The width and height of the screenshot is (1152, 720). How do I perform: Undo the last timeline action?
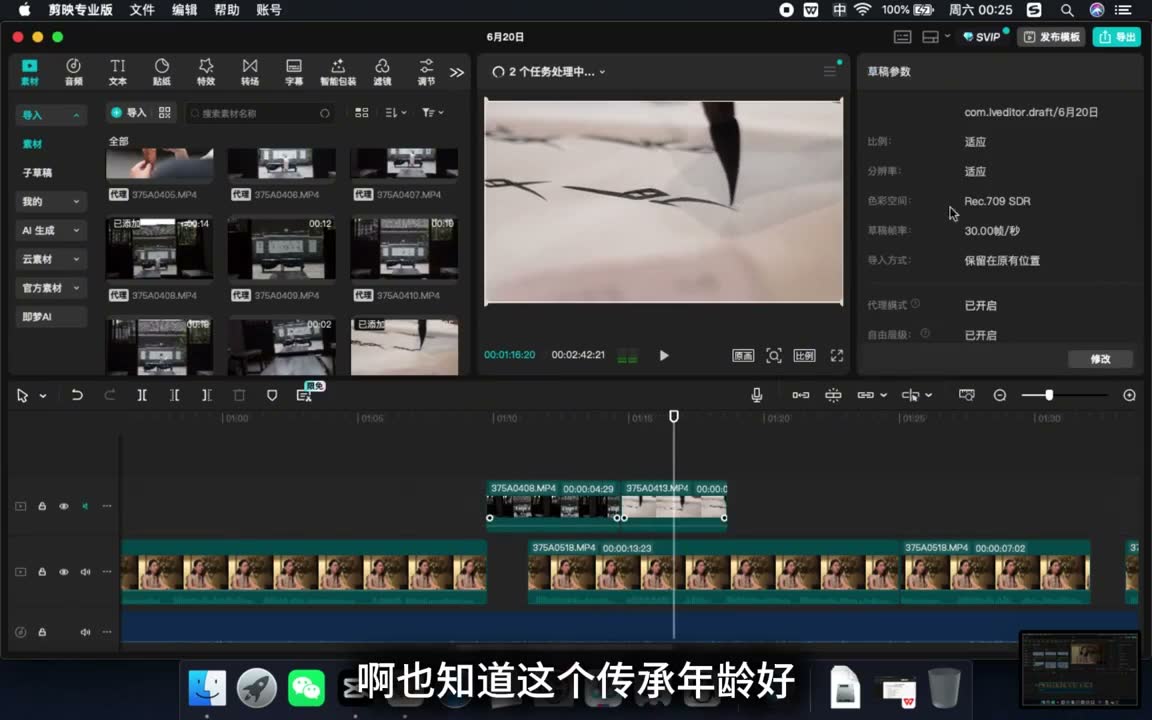click(76, 395)
